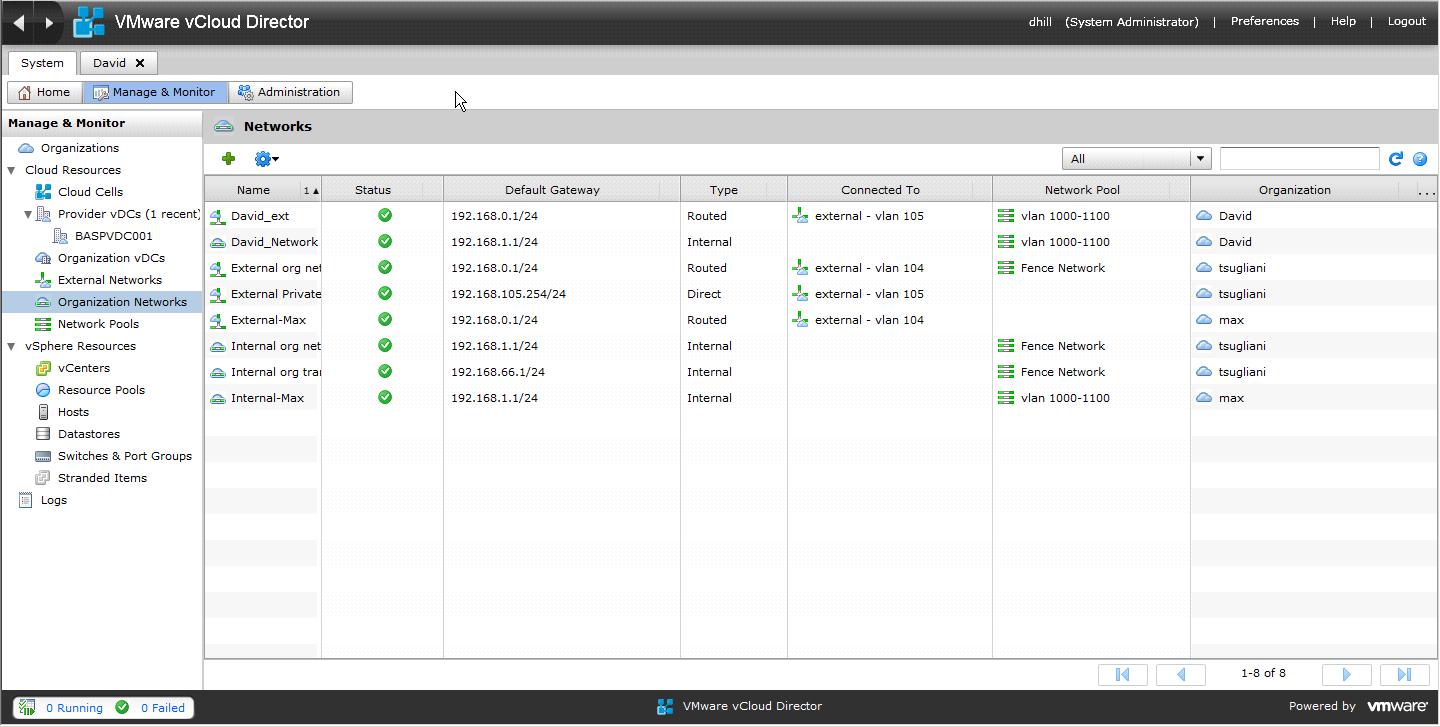1440x727 pixels.
Task: Click the External Private network name
Action: (276, 294)
